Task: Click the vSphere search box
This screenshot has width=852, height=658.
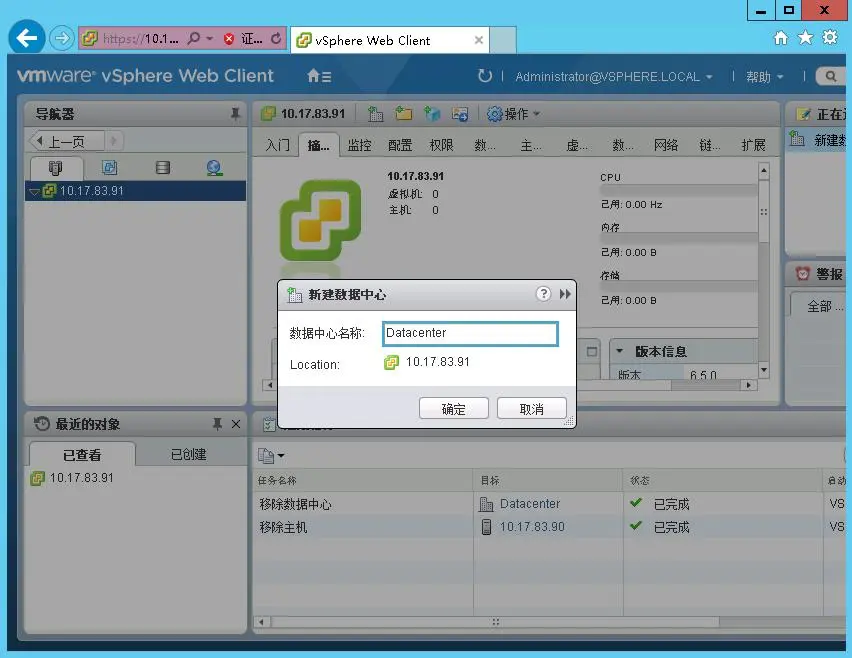Action: (830, 77)
